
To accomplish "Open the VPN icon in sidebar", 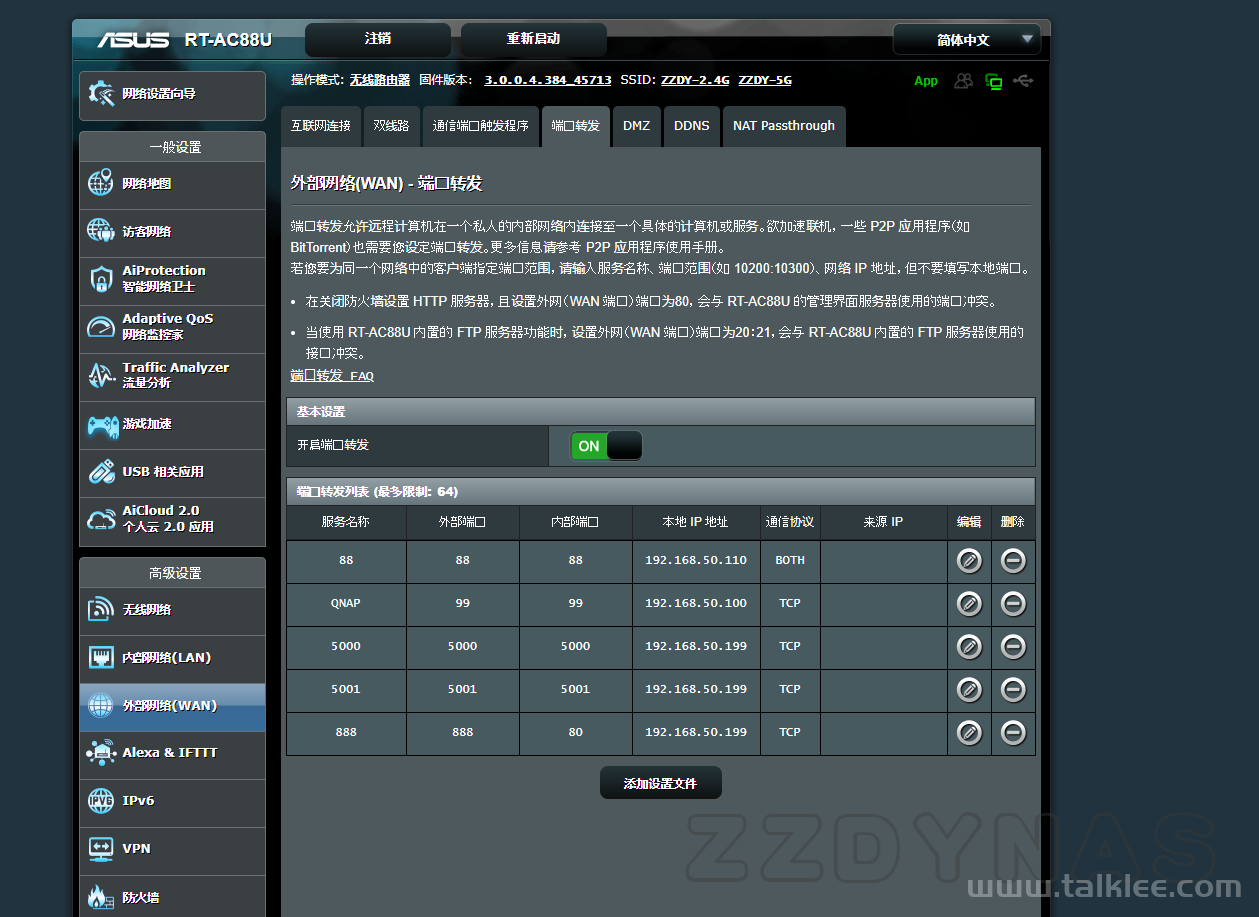I will pyautogui.click(x=101, y=849).
